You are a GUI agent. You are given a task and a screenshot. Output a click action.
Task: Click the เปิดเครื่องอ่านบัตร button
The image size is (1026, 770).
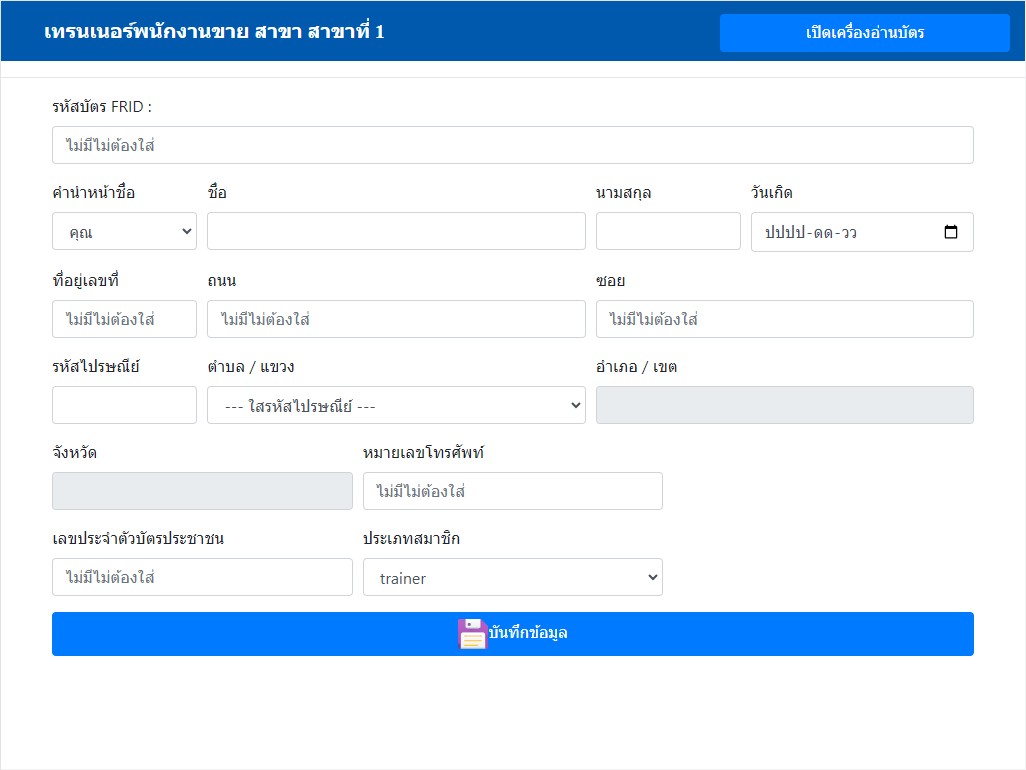tap(864, 33)
